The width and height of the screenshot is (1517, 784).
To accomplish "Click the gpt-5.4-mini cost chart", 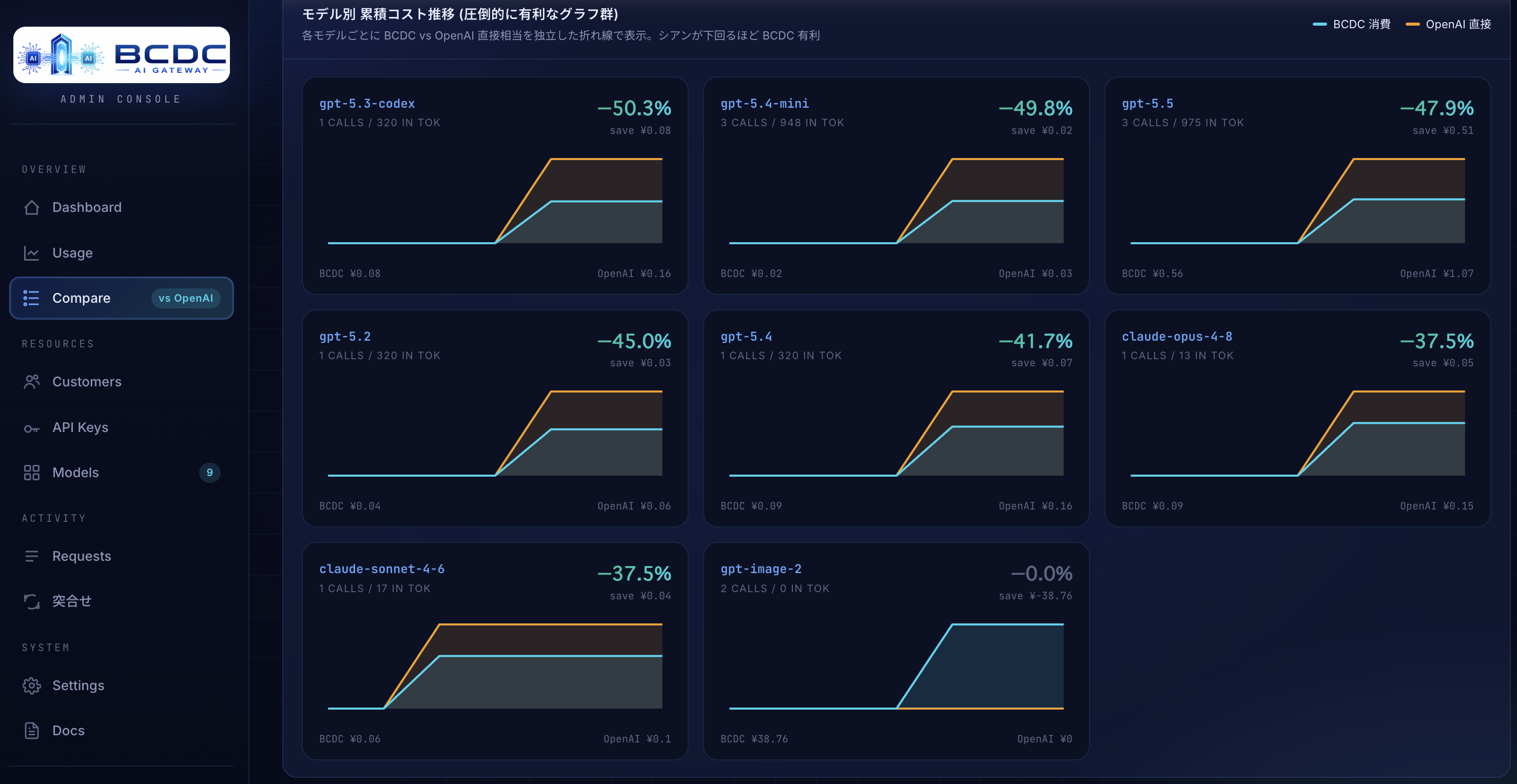I will click(896, 201).
